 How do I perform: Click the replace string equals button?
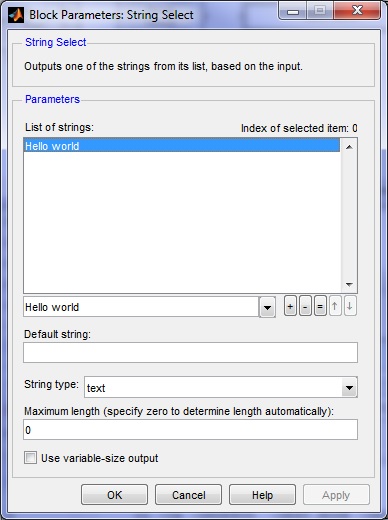[x=320, y=306]
